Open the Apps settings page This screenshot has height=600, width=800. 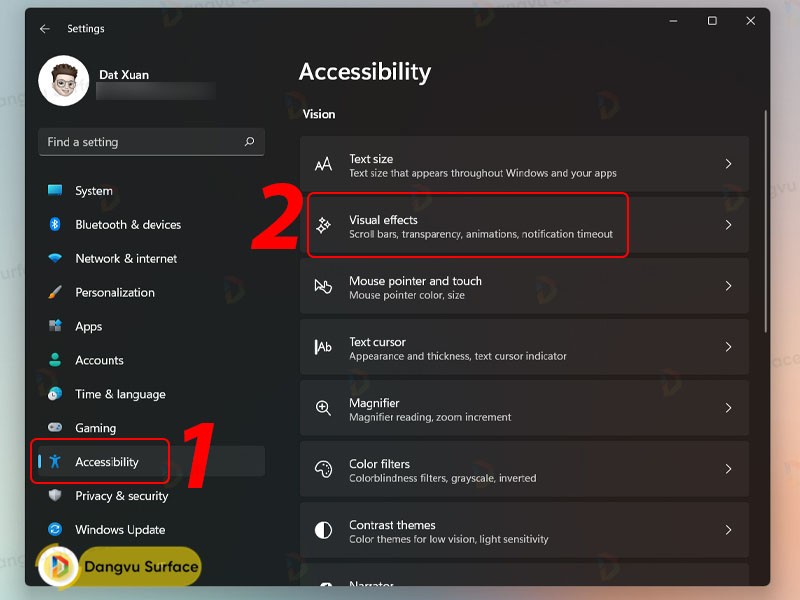coord(89,327)
